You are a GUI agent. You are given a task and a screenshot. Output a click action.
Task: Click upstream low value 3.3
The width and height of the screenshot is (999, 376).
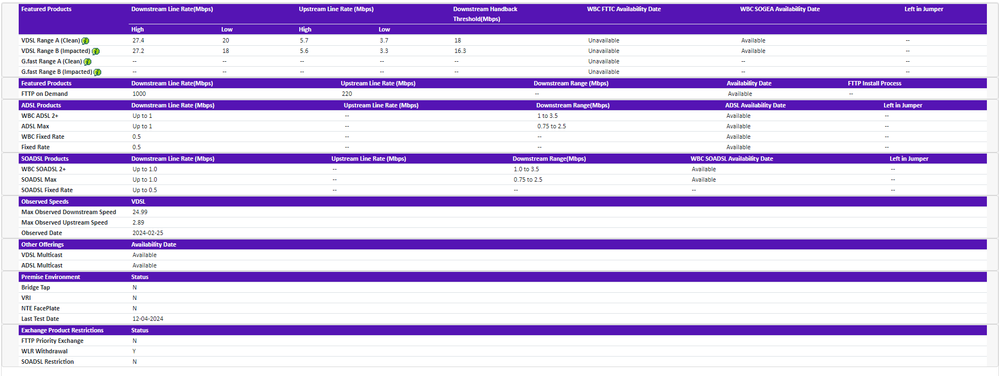click(x=384, y=51)
